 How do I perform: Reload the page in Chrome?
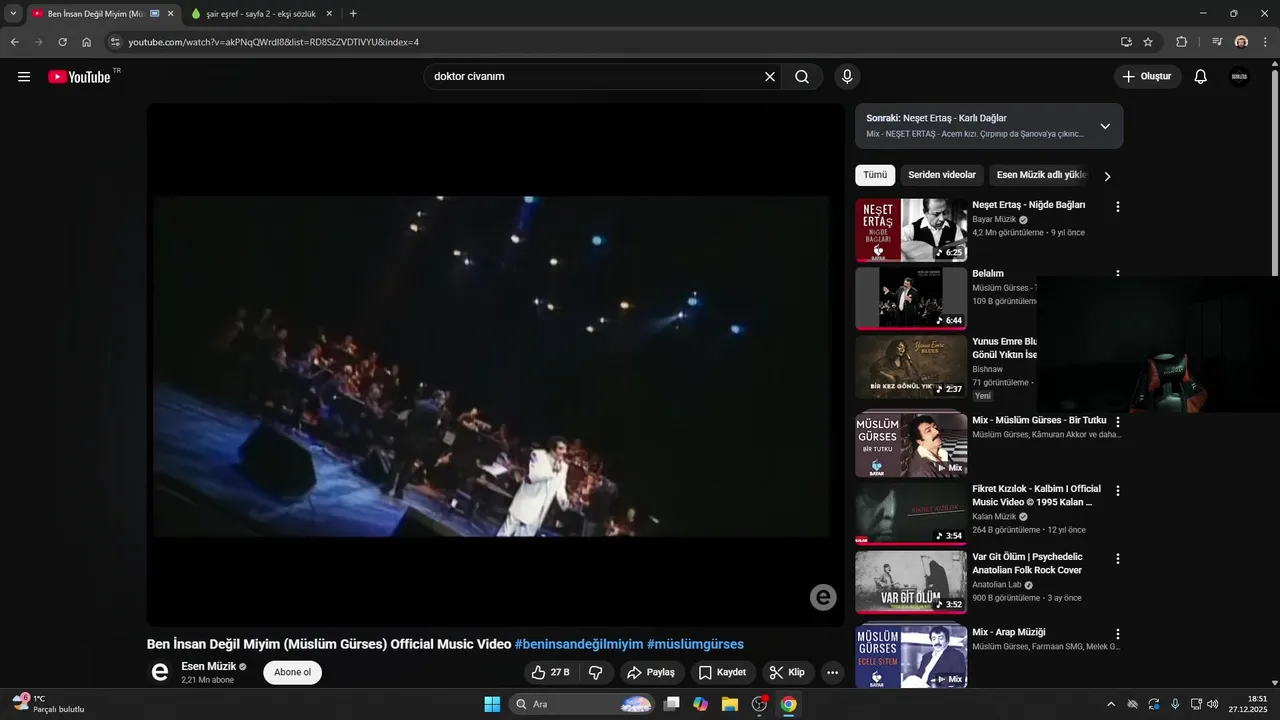click(62, 42)
